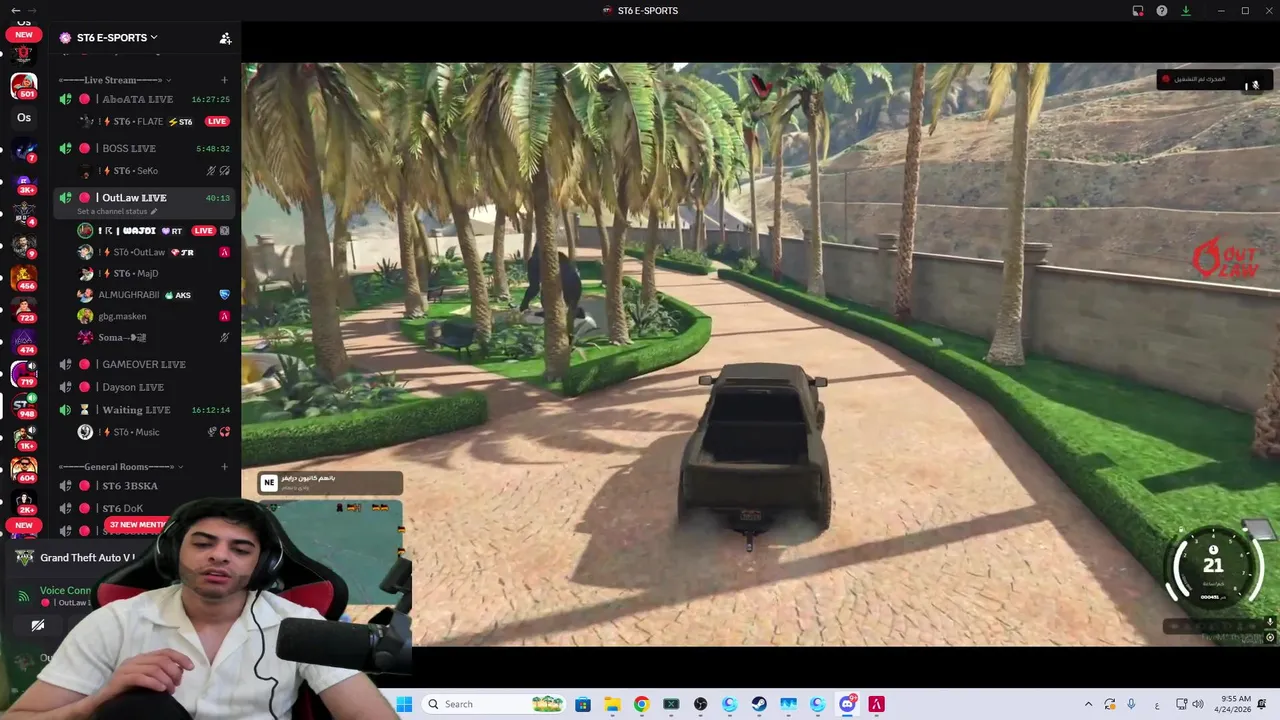Select user gbg.masken in voice list
Screen dimensions: 1280x720
155,316
